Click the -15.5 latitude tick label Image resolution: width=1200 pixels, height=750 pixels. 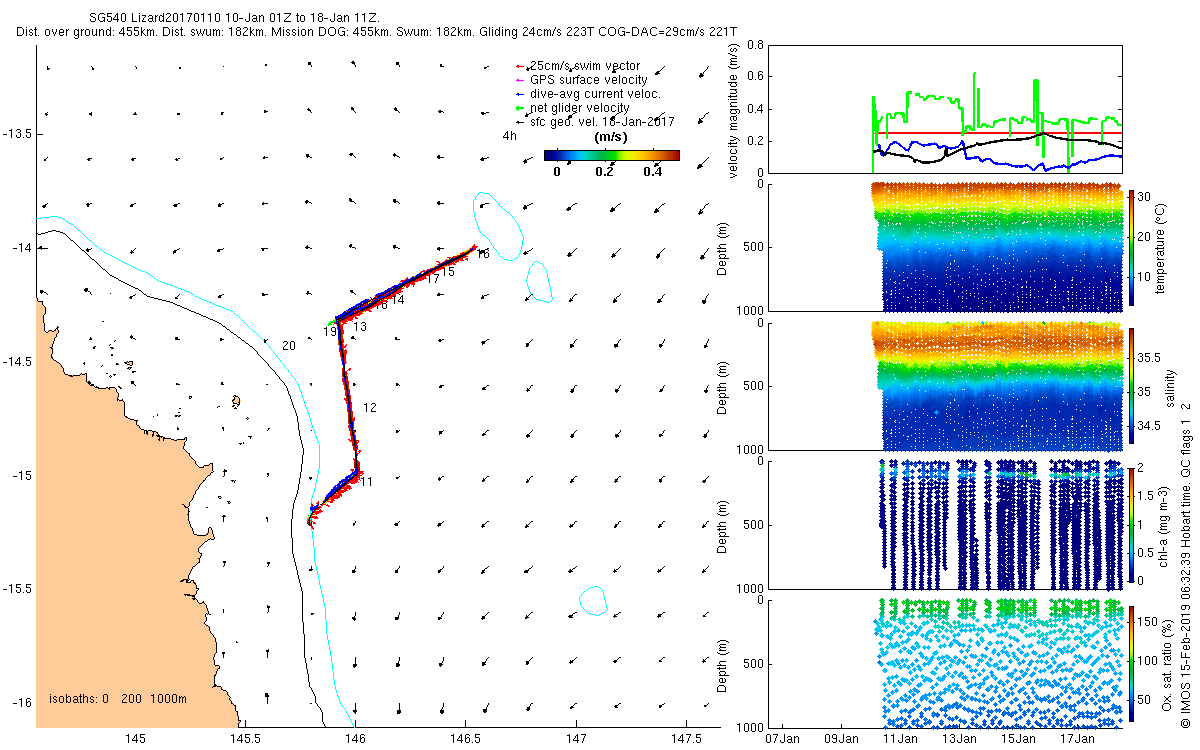click(18, 589)
